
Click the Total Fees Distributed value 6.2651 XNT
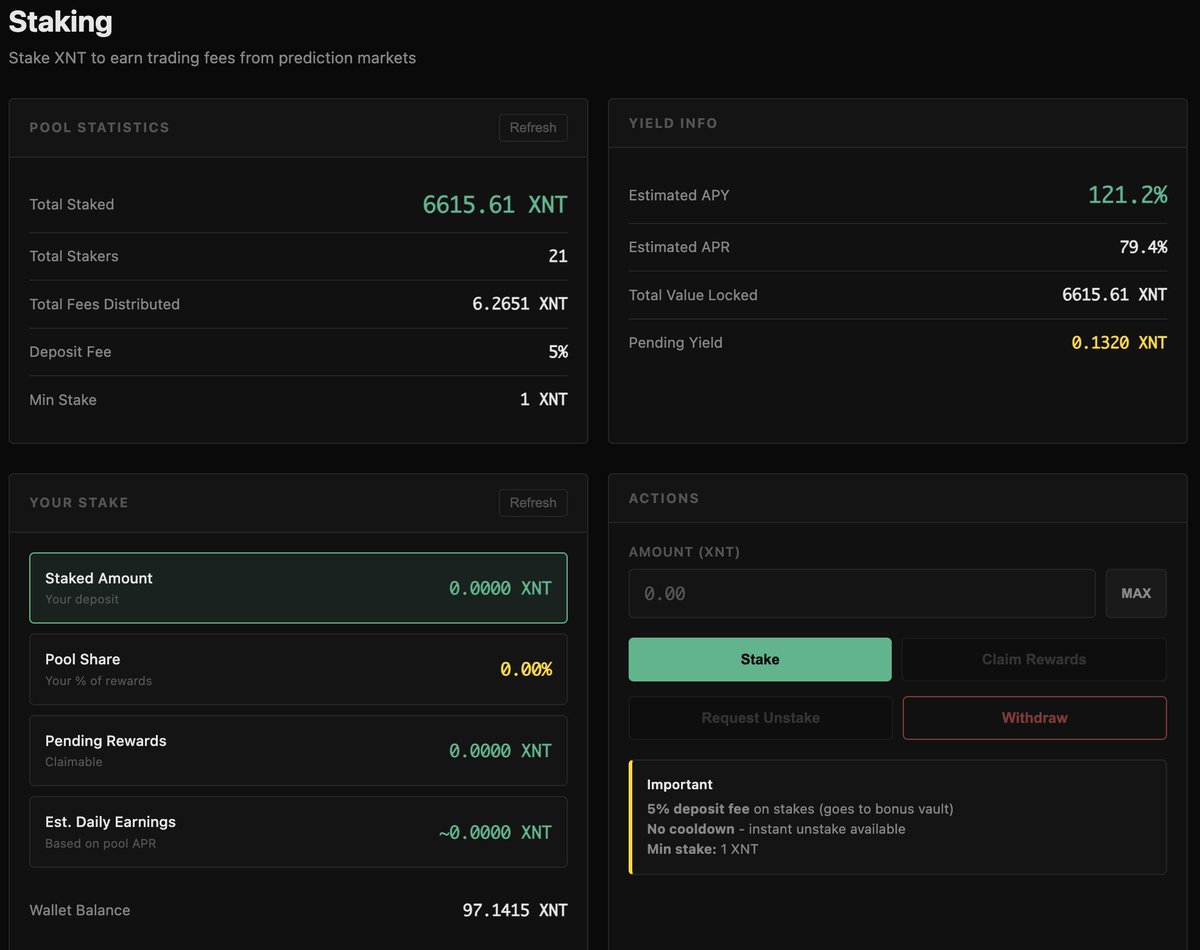520,304
